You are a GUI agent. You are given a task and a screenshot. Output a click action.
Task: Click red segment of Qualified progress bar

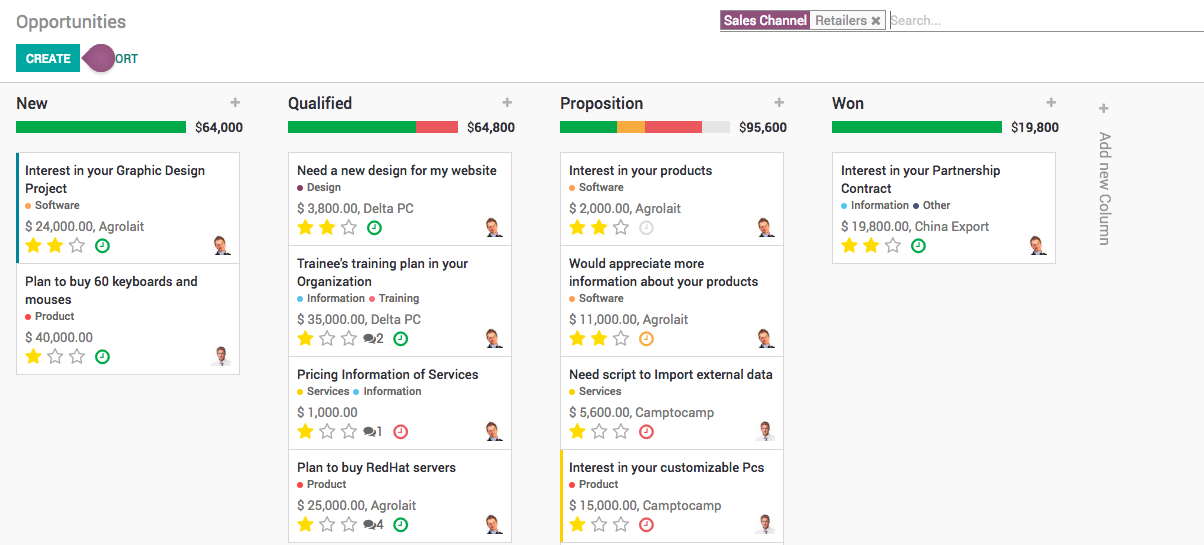(436, 127)
